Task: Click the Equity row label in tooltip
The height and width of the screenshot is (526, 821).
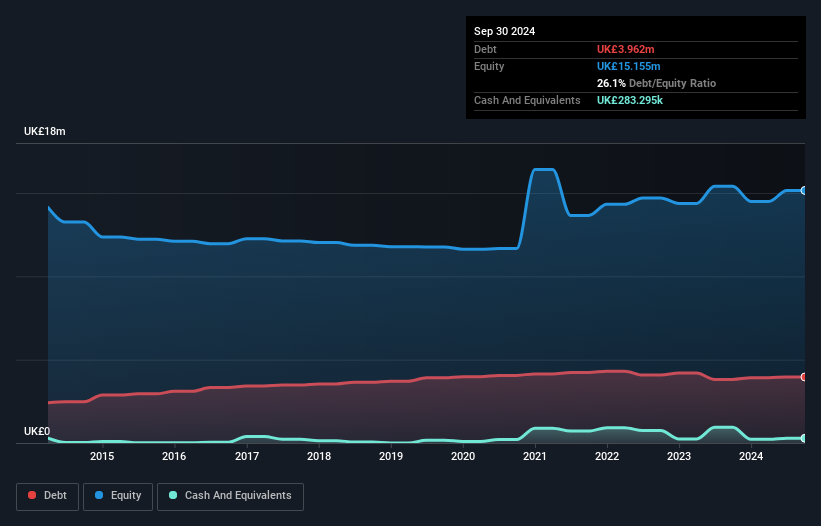Action: coord(489,66)
